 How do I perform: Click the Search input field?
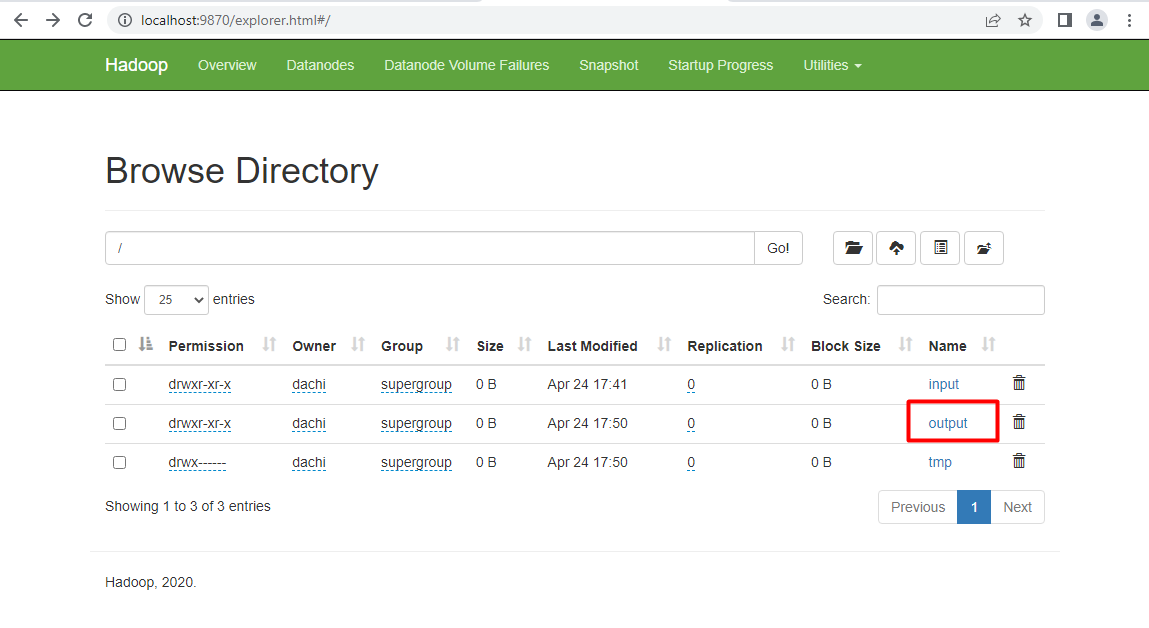(960, 300)
